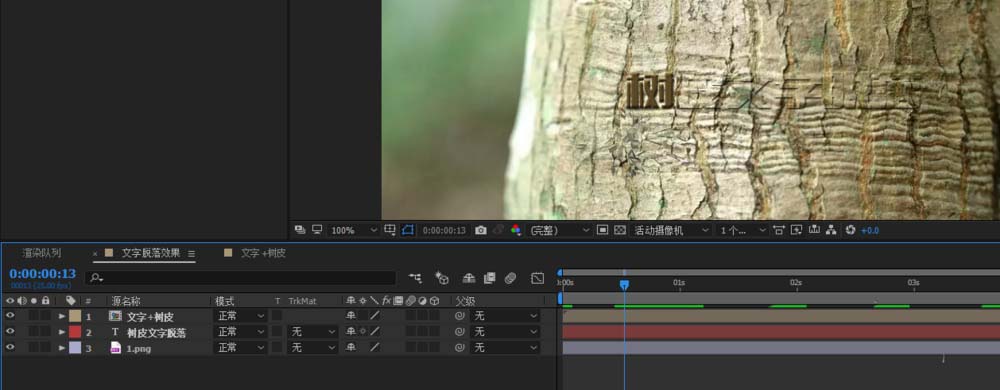The height and width of the screenshot is (390, 1000).
Task: Switch to the 文字脱落效果 tab
Action: coord(151,253)
